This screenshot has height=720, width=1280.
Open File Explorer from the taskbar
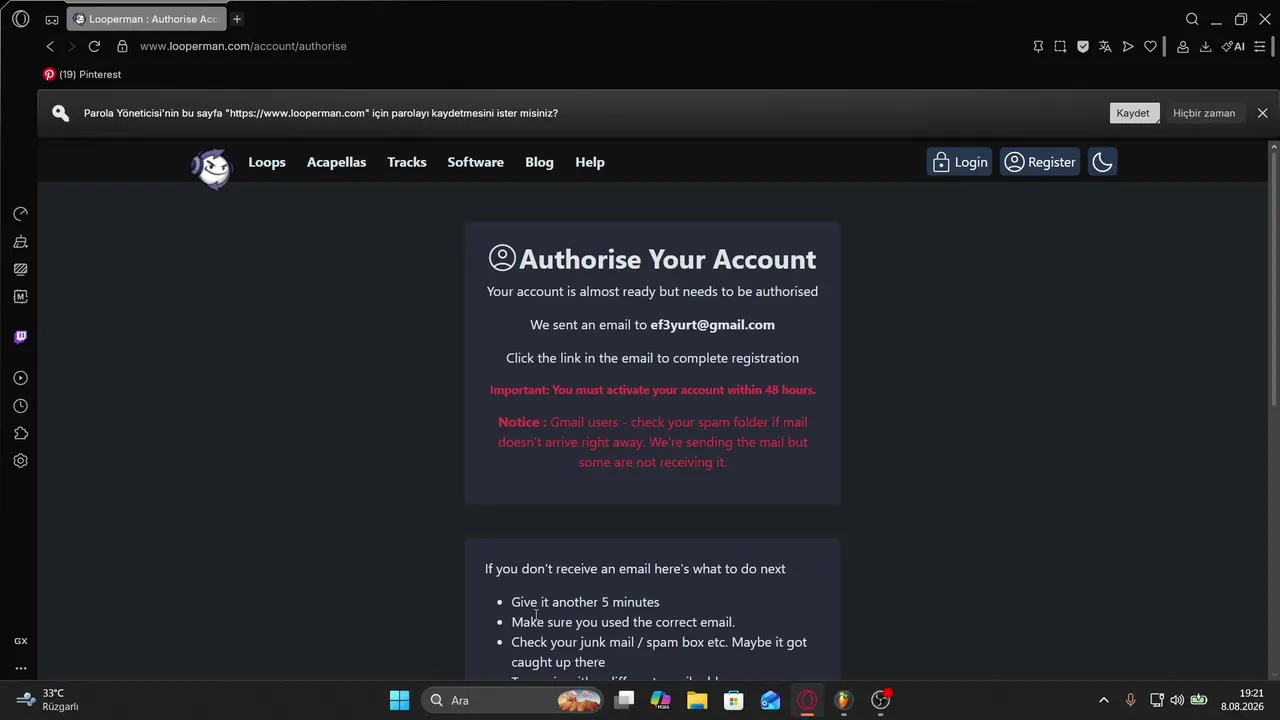(697, 700)
